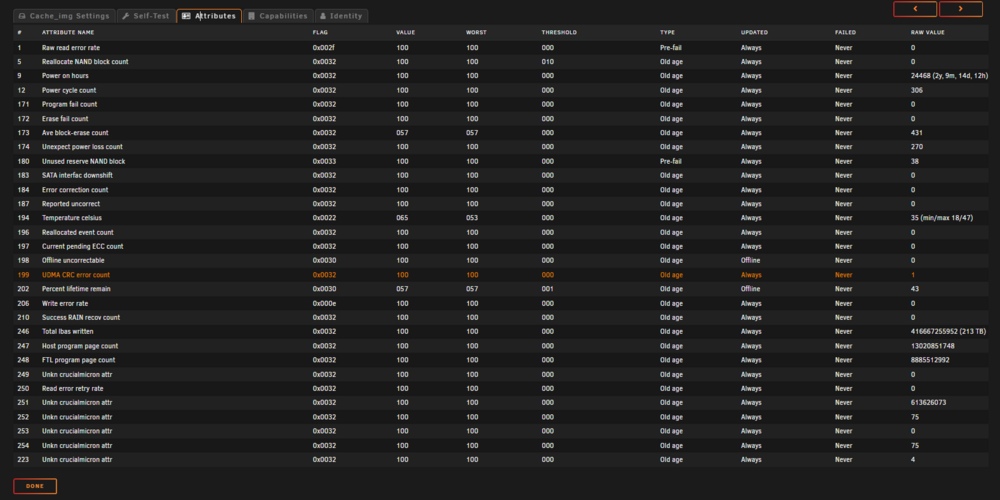This screenshot has width=1000, height=500.
Task: Select Success RAIN recov count row
Action: pos(501,318)
